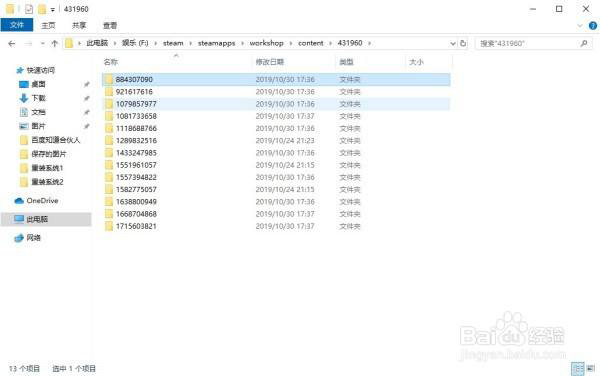
Task: Switch to large thumbnails view icon
Action: tap(591, 368)
